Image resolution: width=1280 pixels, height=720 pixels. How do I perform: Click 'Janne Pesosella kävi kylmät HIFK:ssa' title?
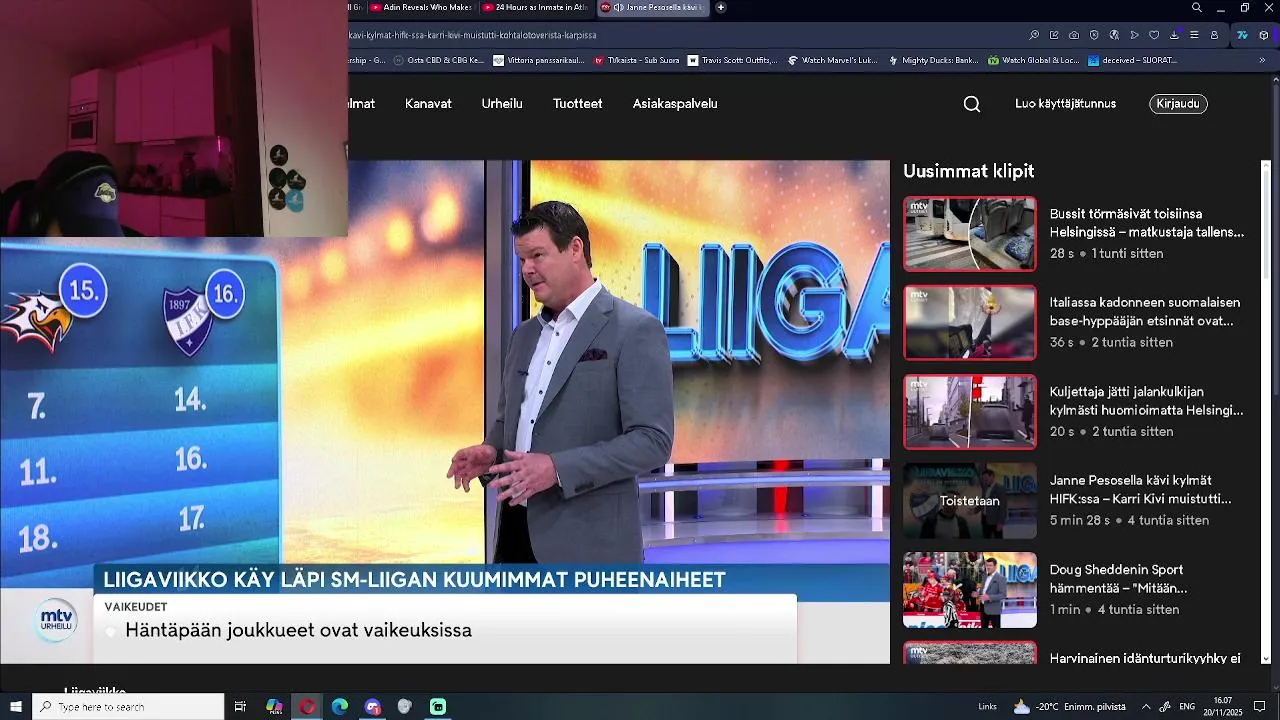[1141, 490]
